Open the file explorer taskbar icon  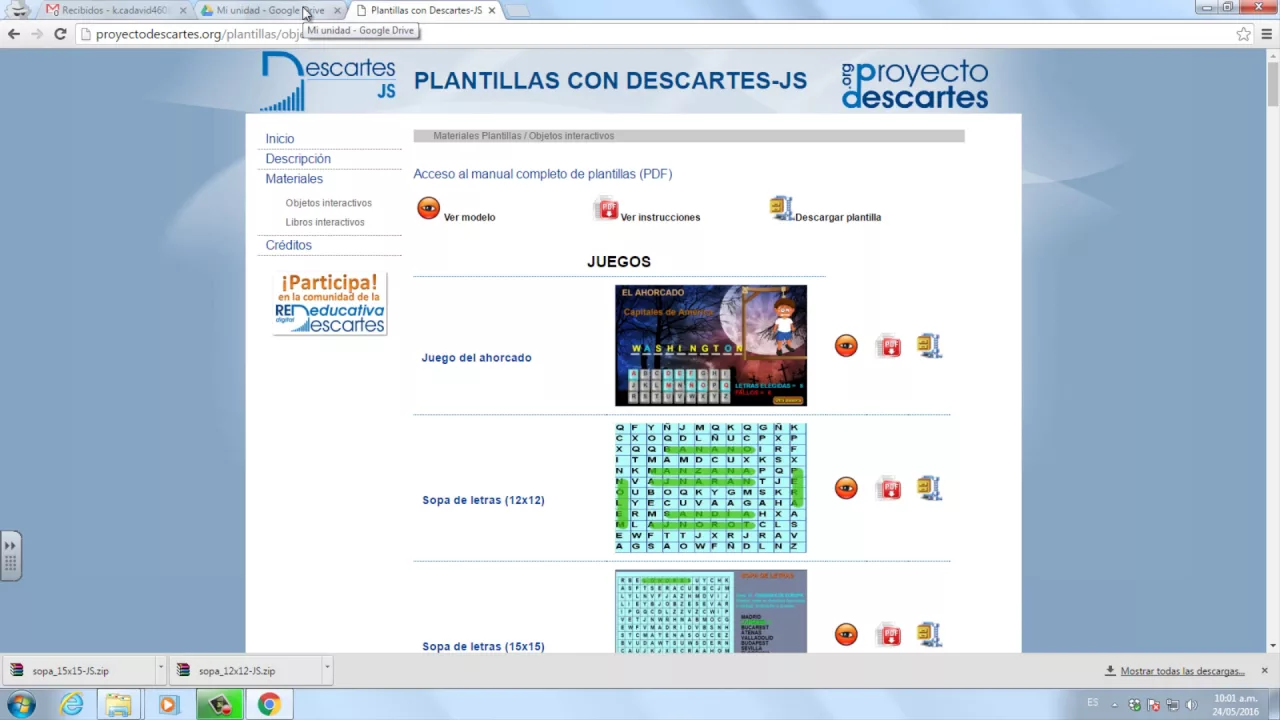[x=119, y=705]
